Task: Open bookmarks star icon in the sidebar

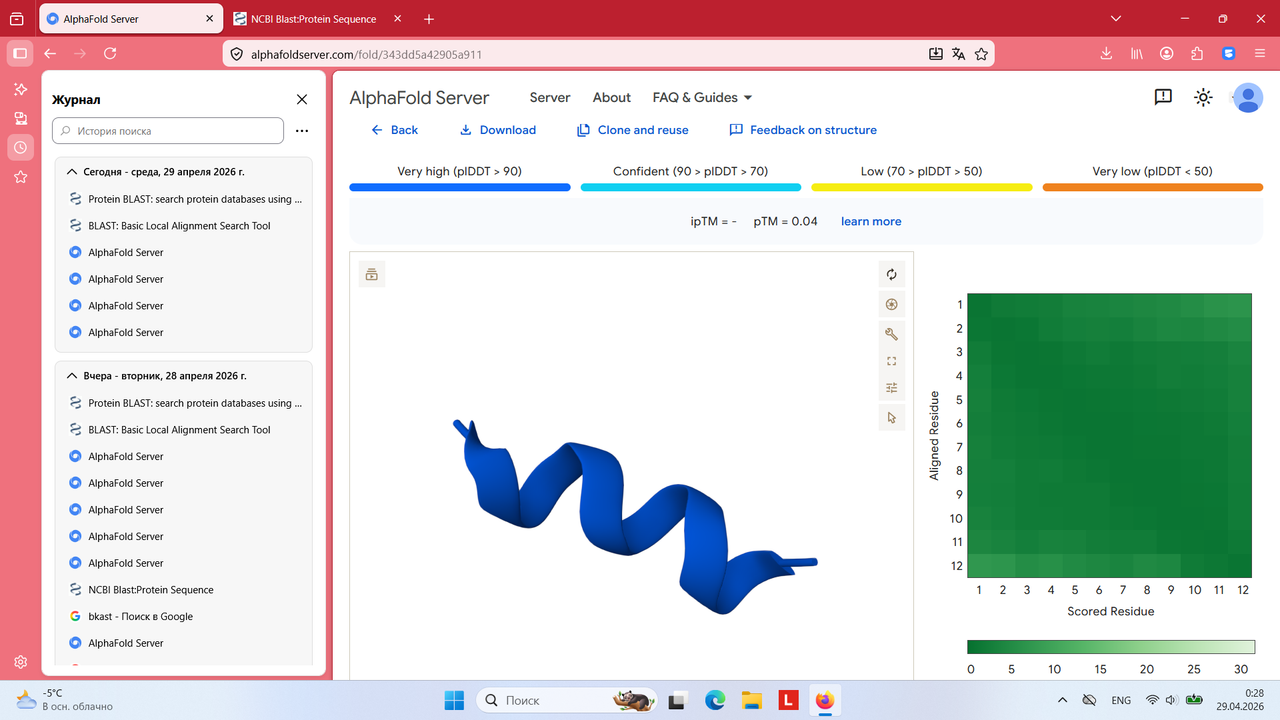Action: point(20,177)
